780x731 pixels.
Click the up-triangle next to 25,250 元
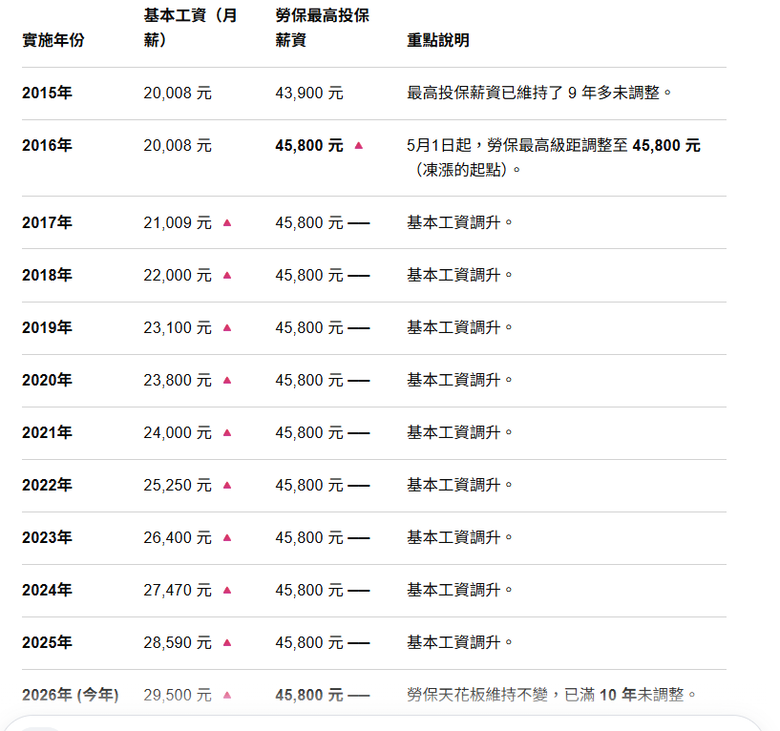(227, 485)
